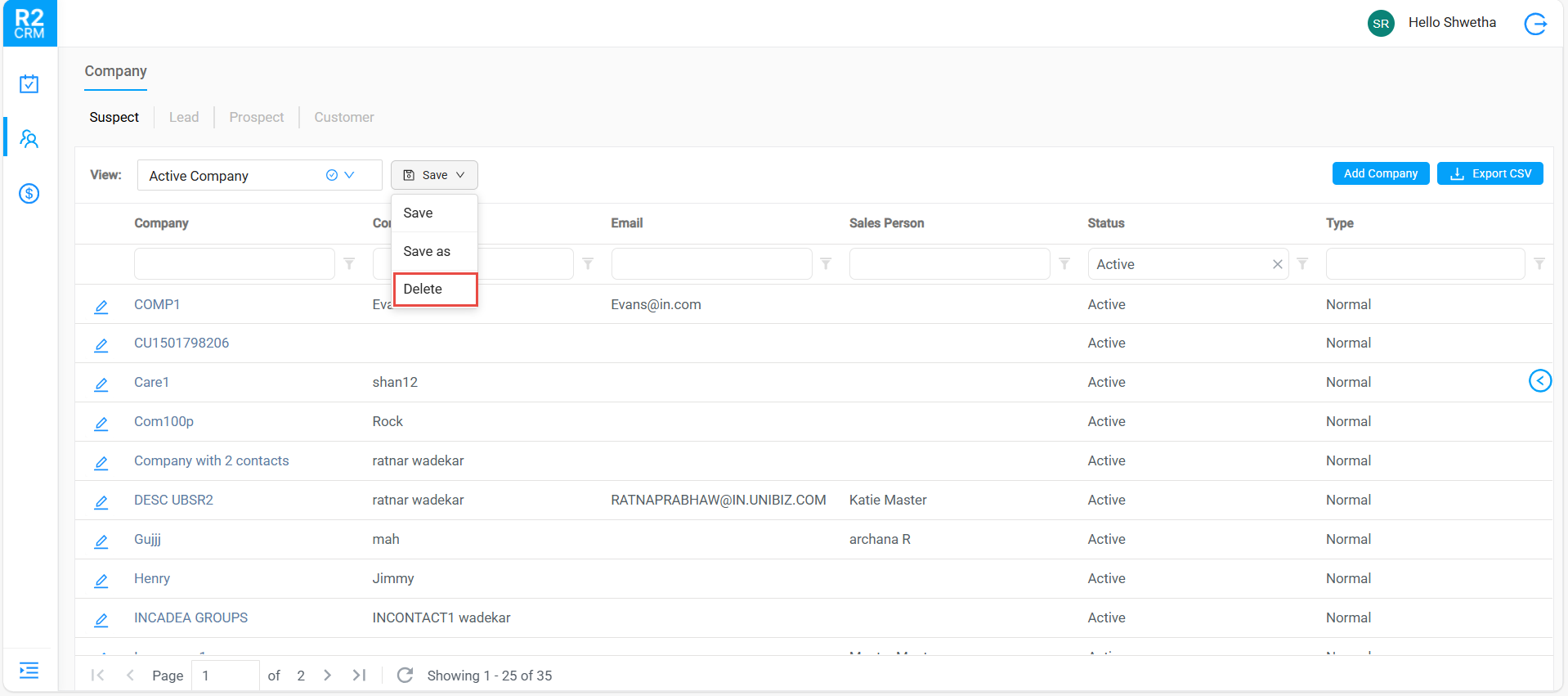Open the dollar sales sidebar icon
The height and width of the screenshot is (696, 1568).
(29, 194)
